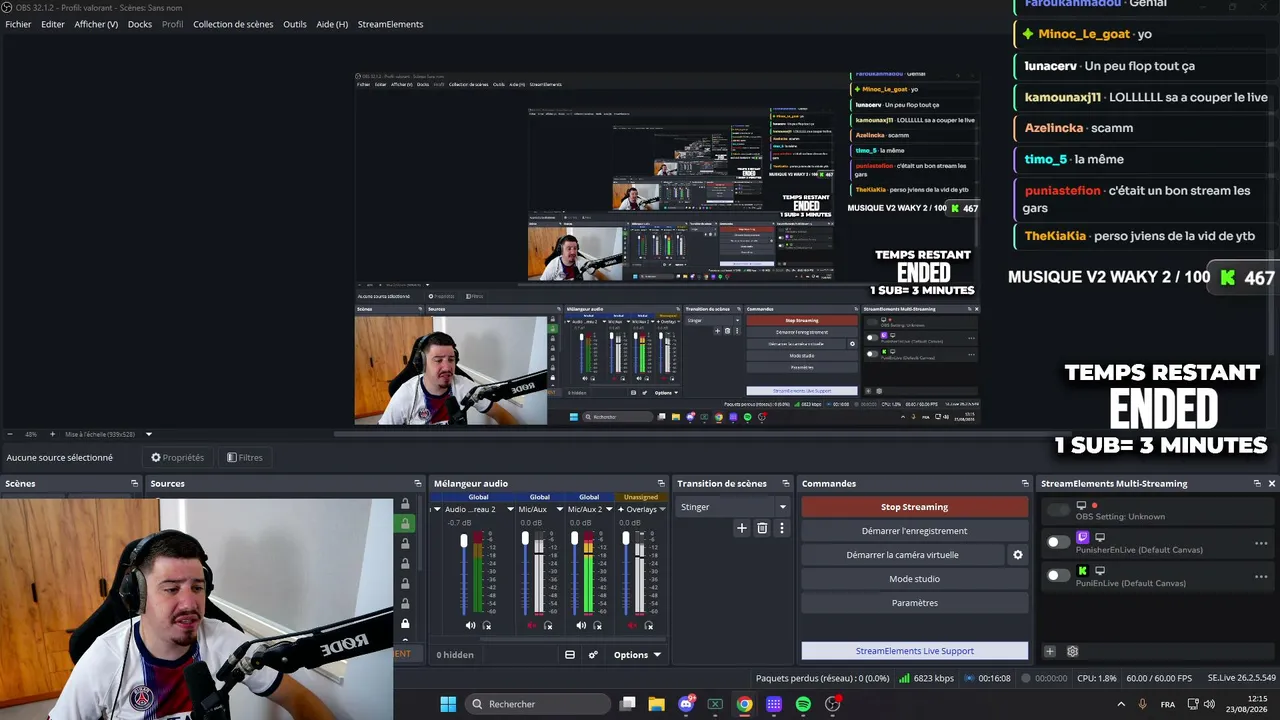Viewport: 1280px width, 720px height.
Task: Open more options for PuniEnLive destination
Action: (1261, 576)
